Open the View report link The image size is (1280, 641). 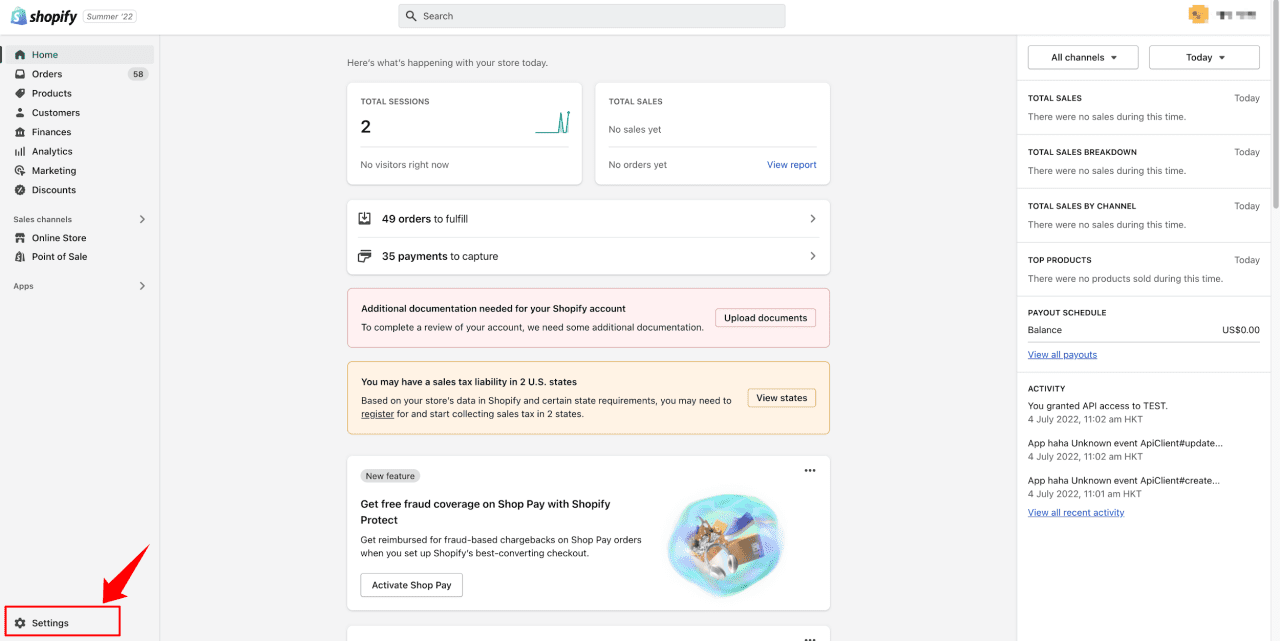click(x=792, y=165)
